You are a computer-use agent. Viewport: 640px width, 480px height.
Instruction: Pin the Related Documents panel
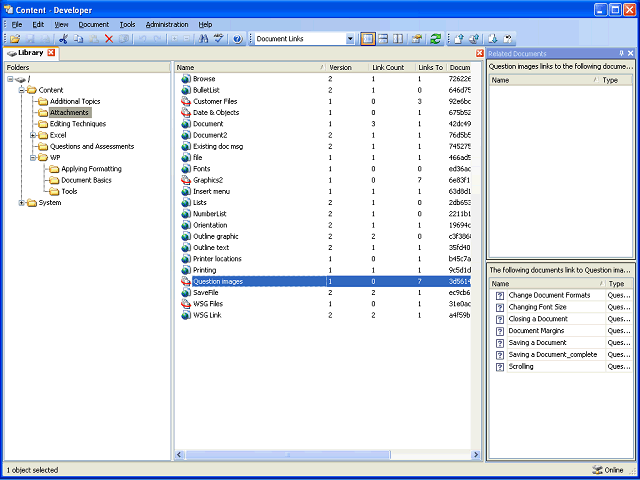click(622, 53)
